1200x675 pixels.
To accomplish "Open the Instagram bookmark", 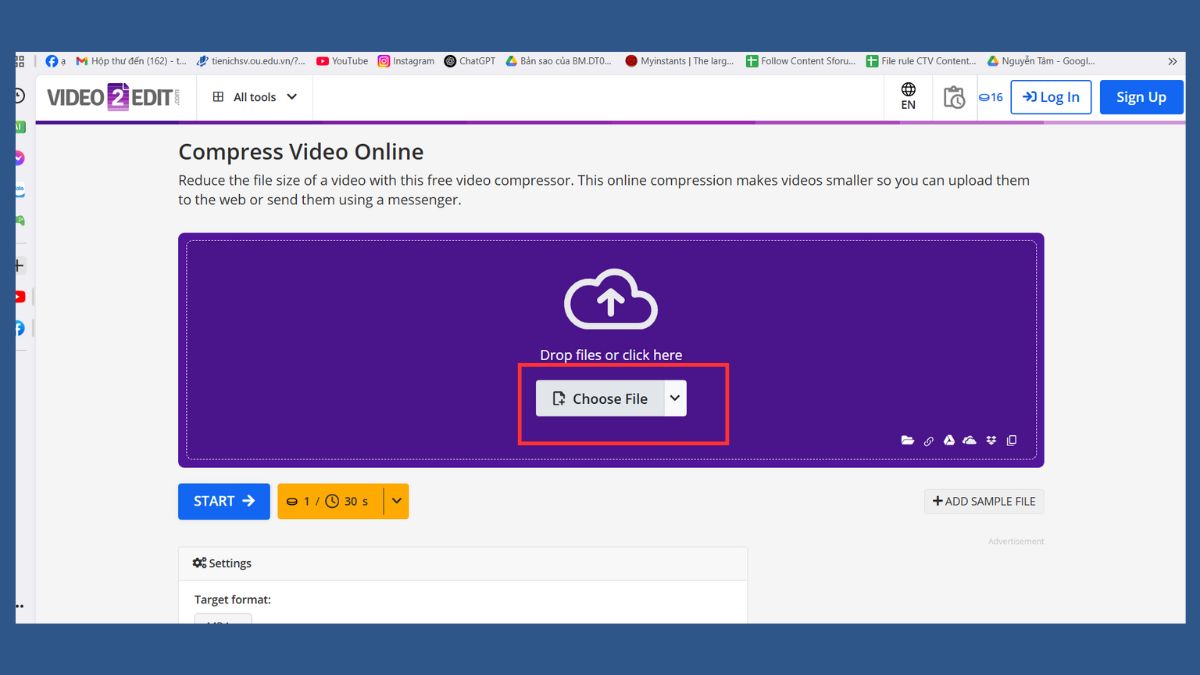I will click(406, 61).
